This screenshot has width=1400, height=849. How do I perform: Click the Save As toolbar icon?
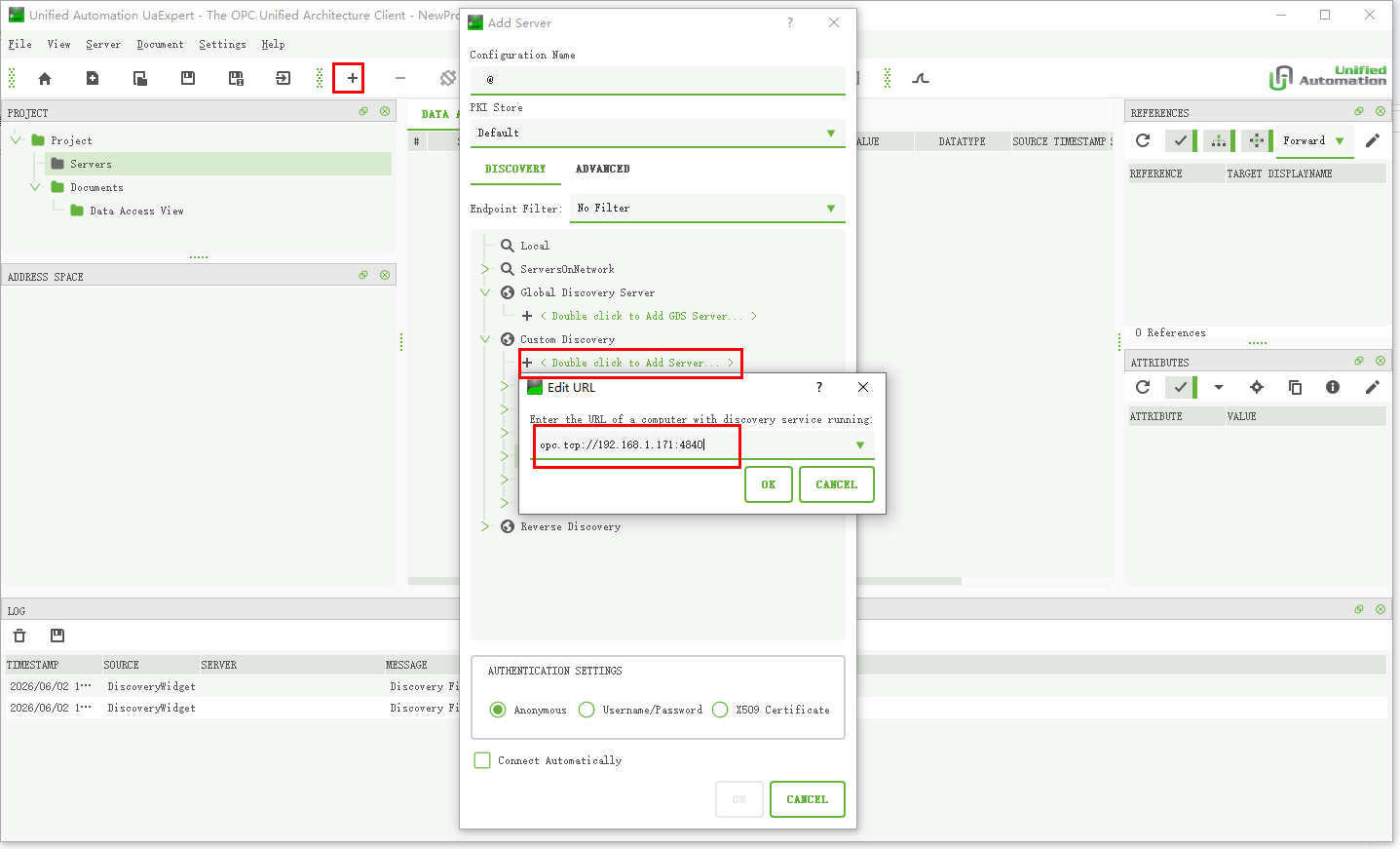[236, 79]
